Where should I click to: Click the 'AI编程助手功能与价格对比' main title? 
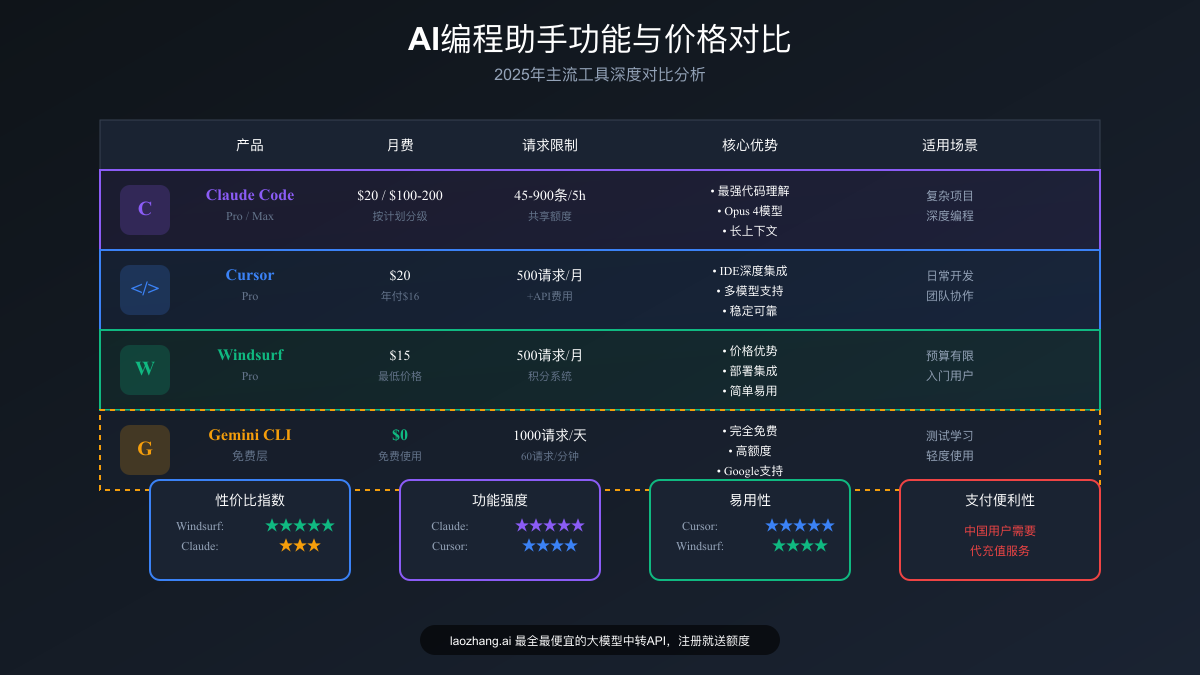600,39
